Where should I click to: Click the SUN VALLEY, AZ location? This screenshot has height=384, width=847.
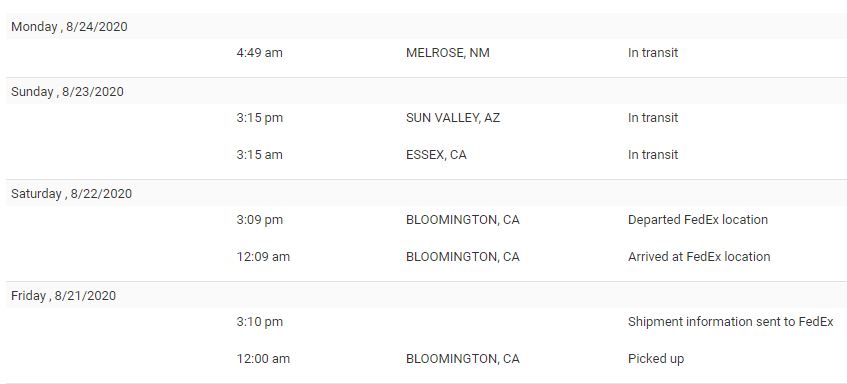pos(453,118)
